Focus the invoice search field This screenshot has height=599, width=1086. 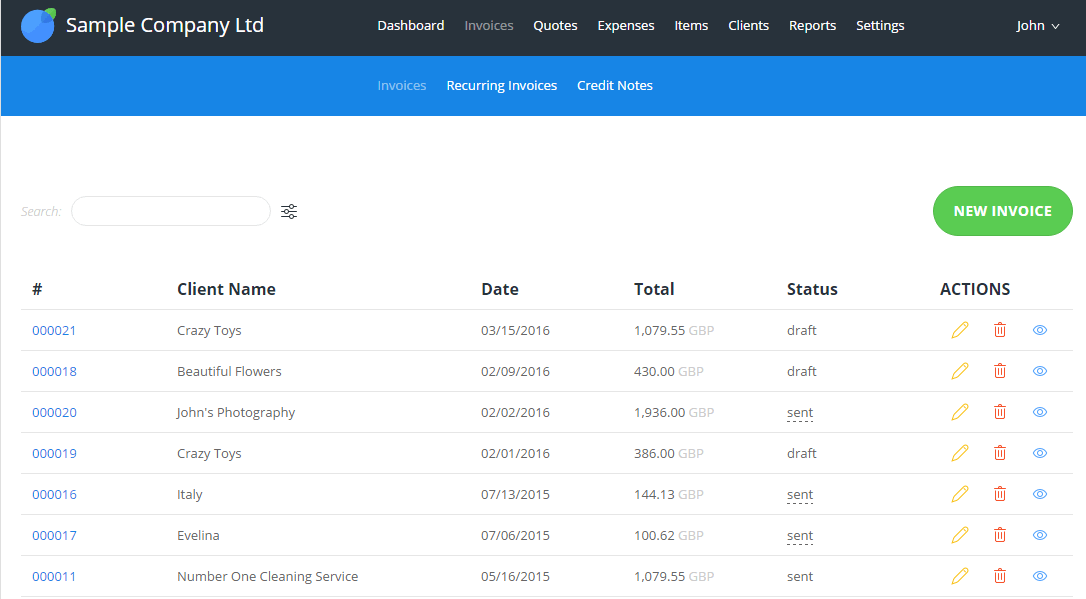click(x=171, y=211)
